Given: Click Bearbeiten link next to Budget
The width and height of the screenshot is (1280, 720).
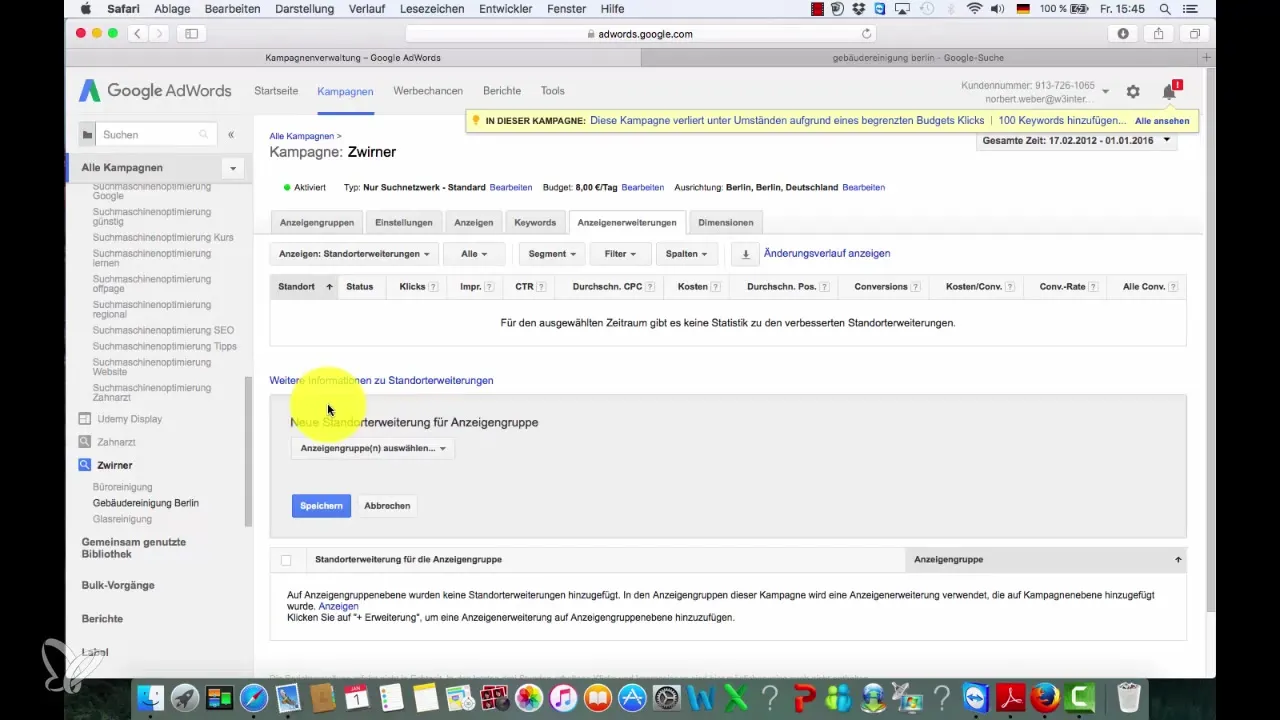Looking at the screenshot, I should pyautogui.click(x=642, y=187).
